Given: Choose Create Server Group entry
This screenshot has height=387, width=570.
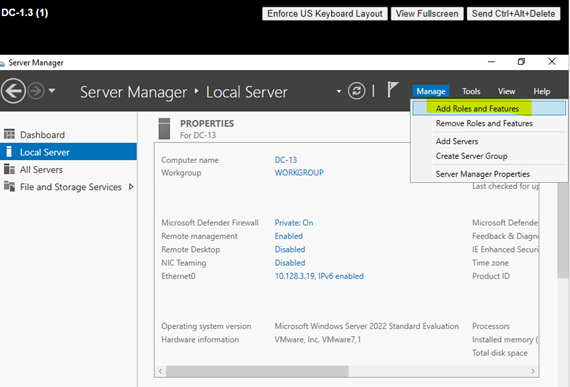Looking at the screenshot, I should [489, 156].
